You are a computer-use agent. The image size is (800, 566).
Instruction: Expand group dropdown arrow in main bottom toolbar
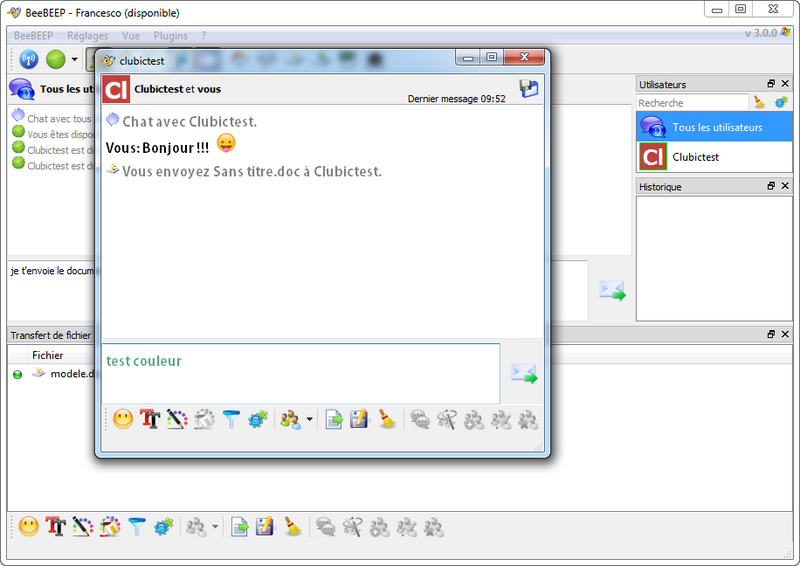click(x=215, y=526)
